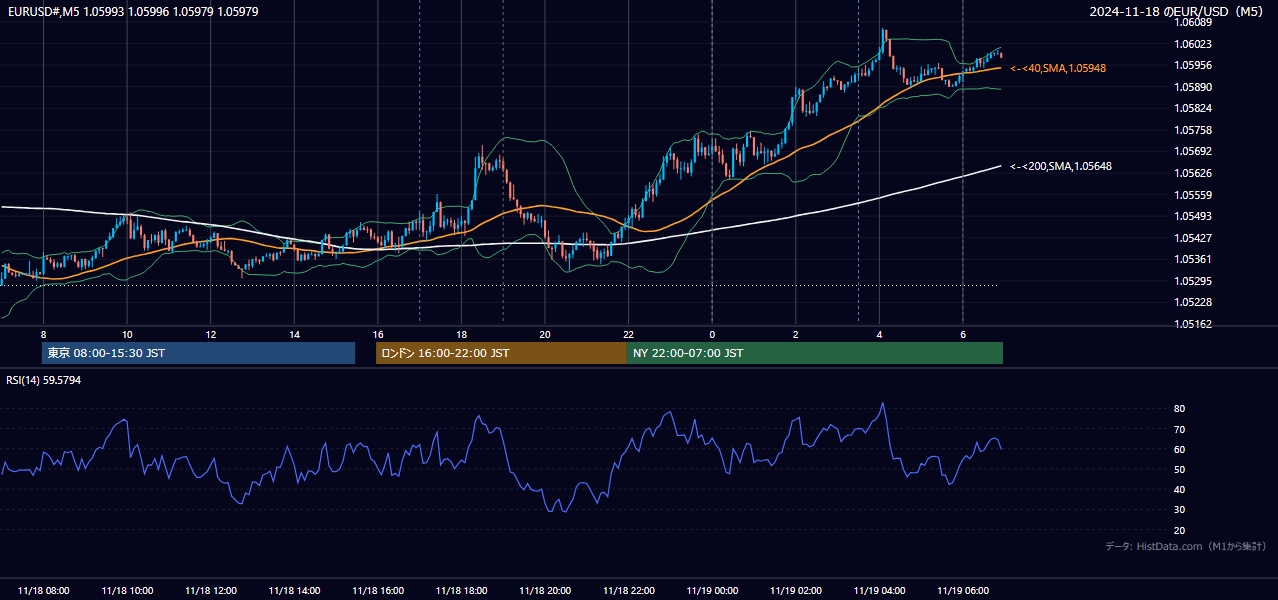This screenshot has height=600, width=1278.
Task: Click the RSI axis level 60
Action: (x=1179, y=449)
